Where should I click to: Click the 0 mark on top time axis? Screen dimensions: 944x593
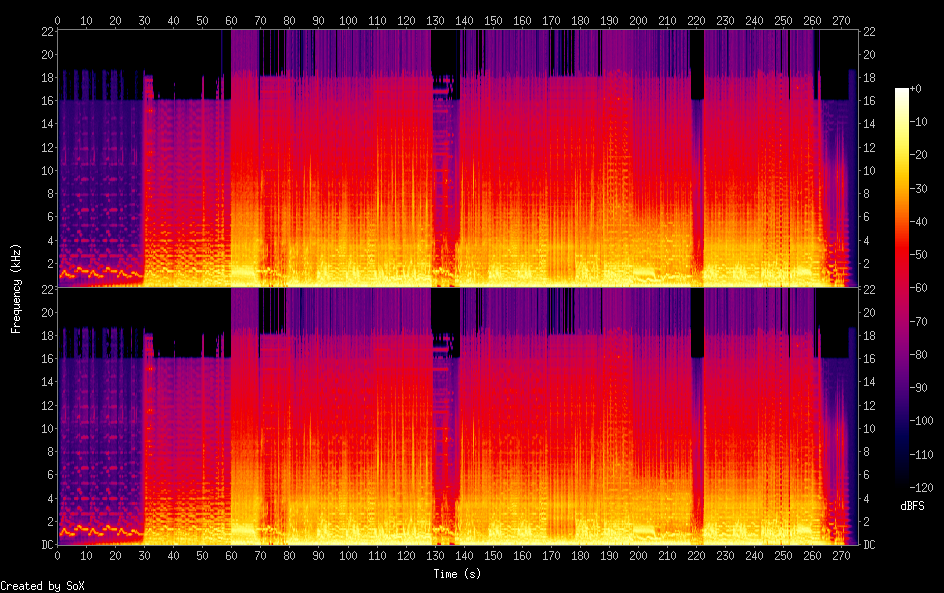click(57, 19)
